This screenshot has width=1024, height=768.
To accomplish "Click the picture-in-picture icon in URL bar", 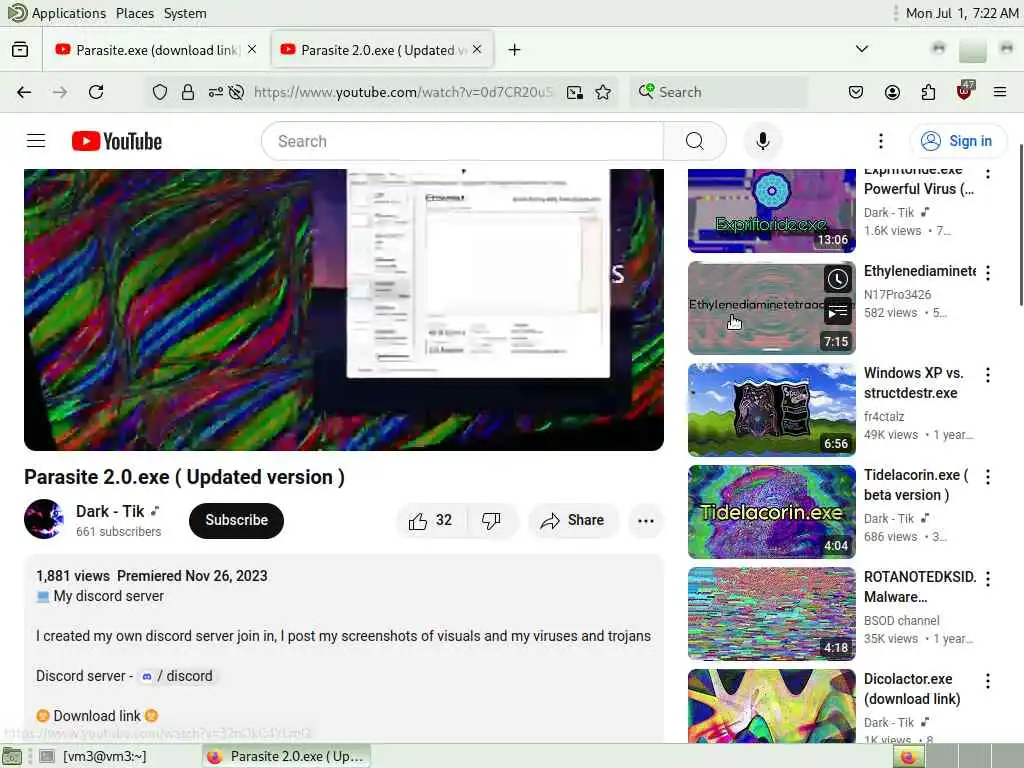I will coord(575,92).
